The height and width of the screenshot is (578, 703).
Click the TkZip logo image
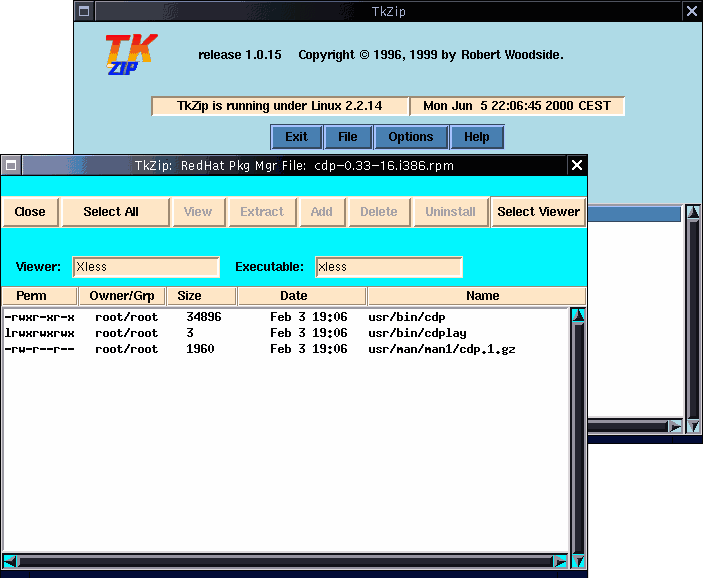(x=131, y=54)
